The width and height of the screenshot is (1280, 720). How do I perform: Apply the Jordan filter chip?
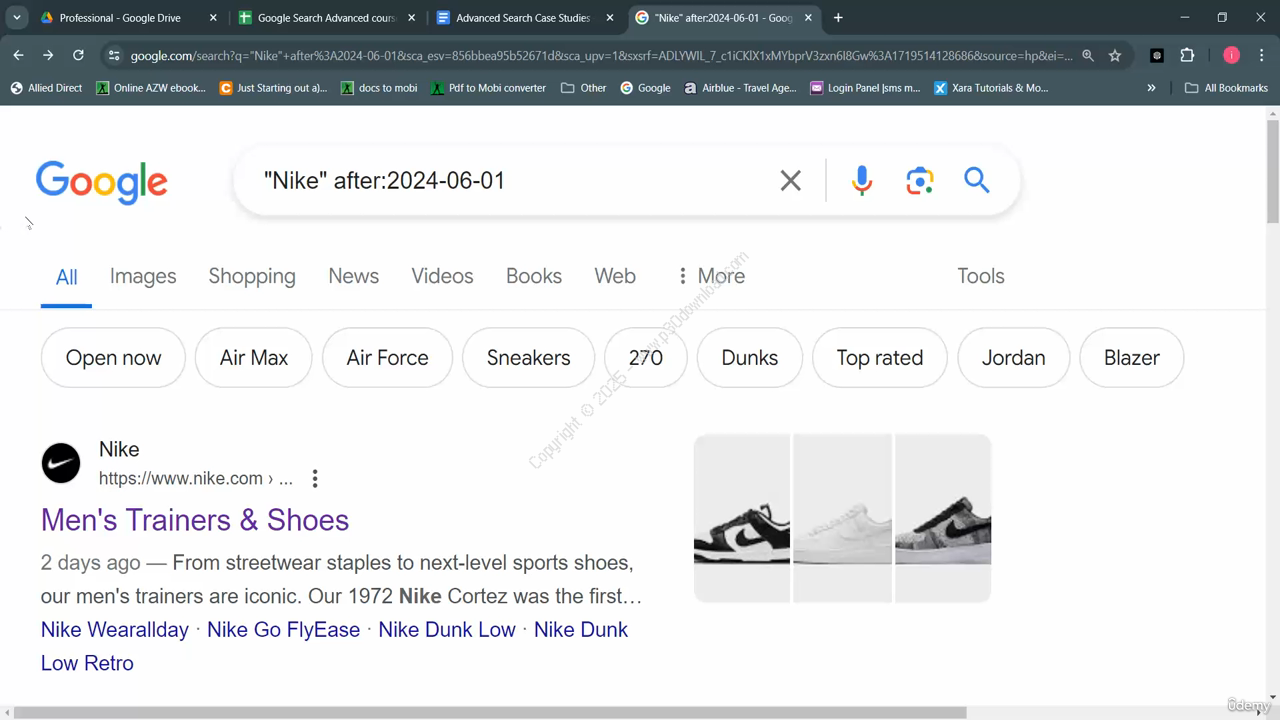pyautogui.click(x=1013, y=358)
